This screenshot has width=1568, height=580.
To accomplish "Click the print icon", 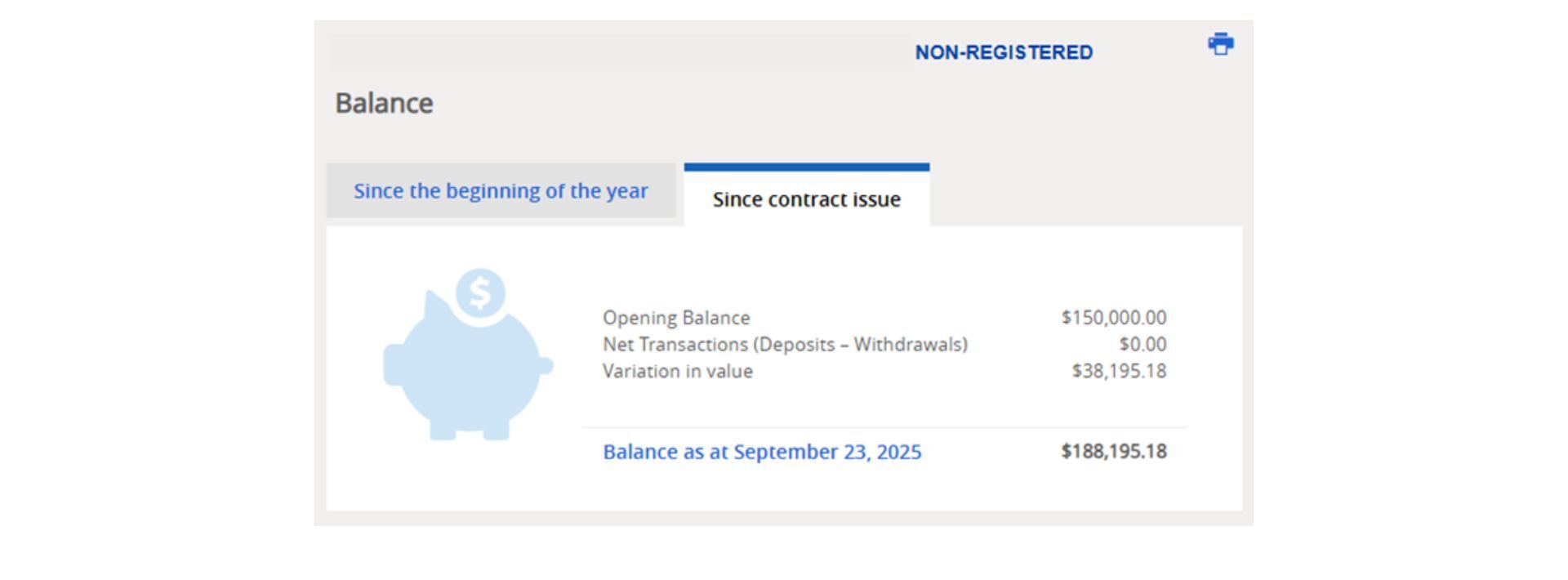I will pyautogui.click(x=1220, y=44).
